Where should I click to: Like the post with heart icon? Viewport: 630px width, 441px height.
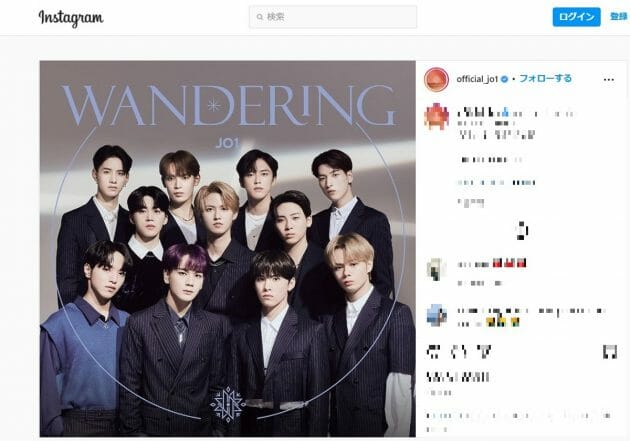(x=433, y=352)
